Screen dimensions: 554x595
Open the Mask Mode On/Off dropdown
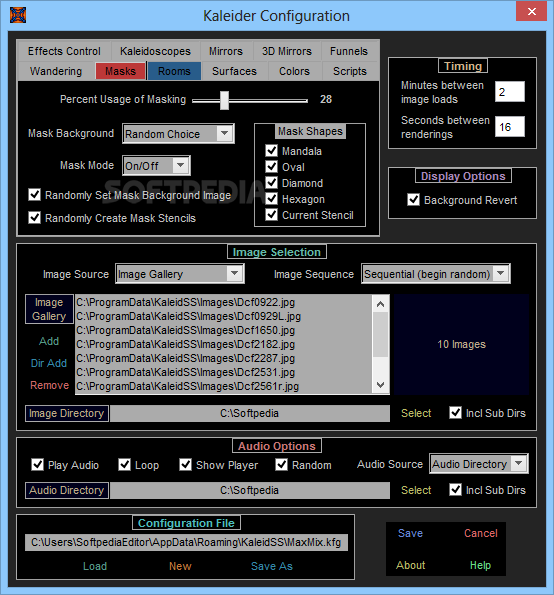tap(181, 165)
